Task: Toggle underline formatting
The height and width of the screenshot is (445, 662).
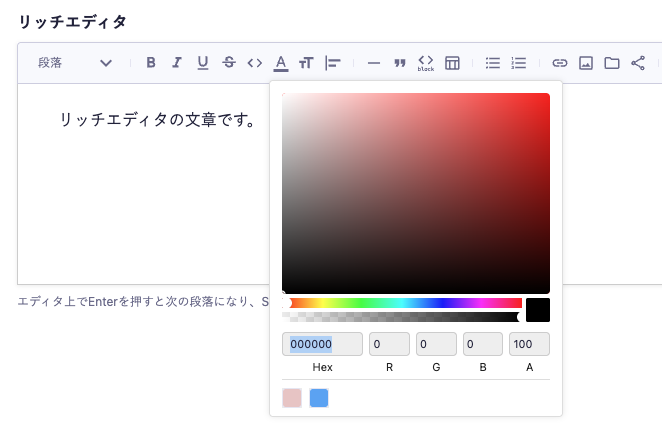Action: pos(203,63)
